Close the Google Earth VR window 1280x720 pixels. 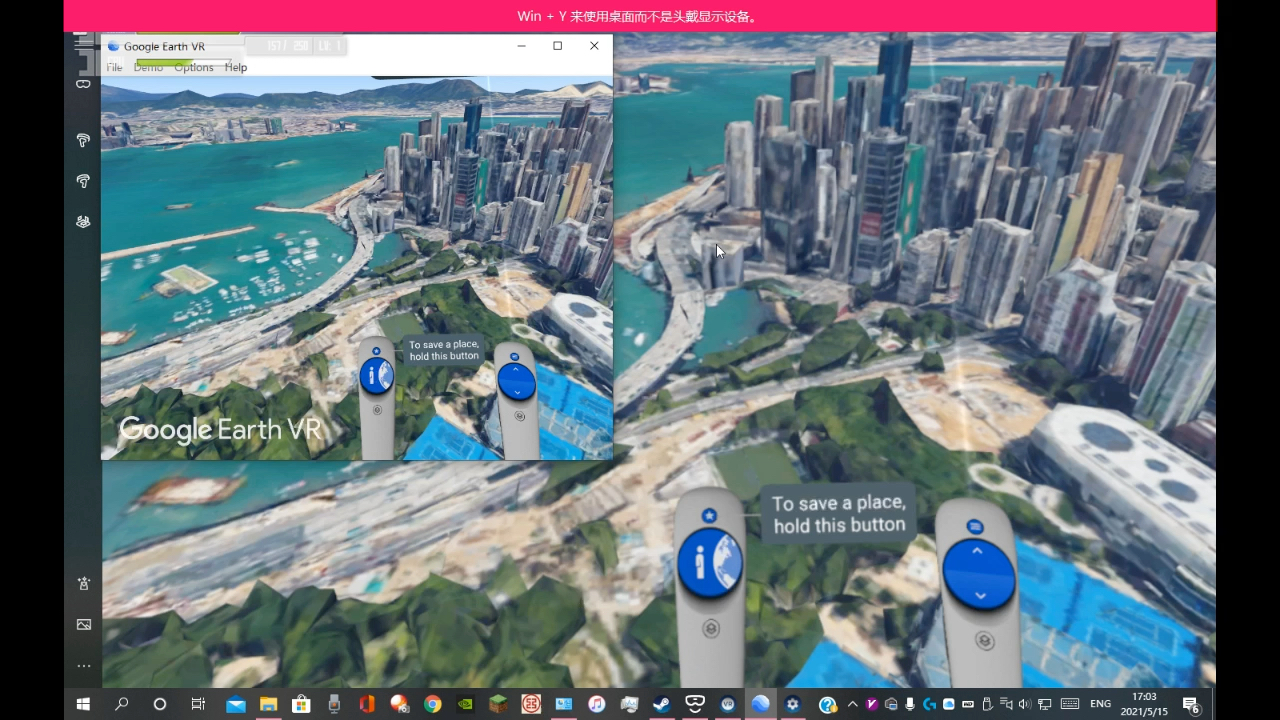point(594,46)
